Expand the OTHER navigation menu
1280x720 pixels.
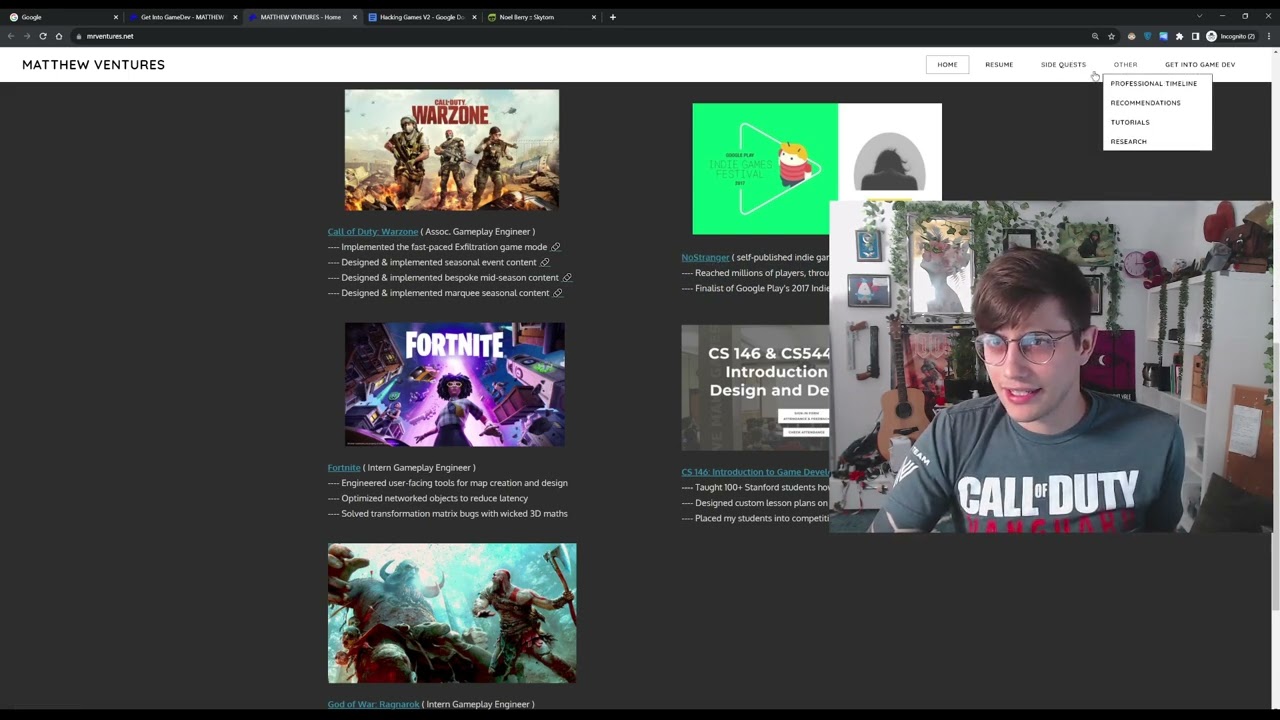click(x=1125, y=64)
